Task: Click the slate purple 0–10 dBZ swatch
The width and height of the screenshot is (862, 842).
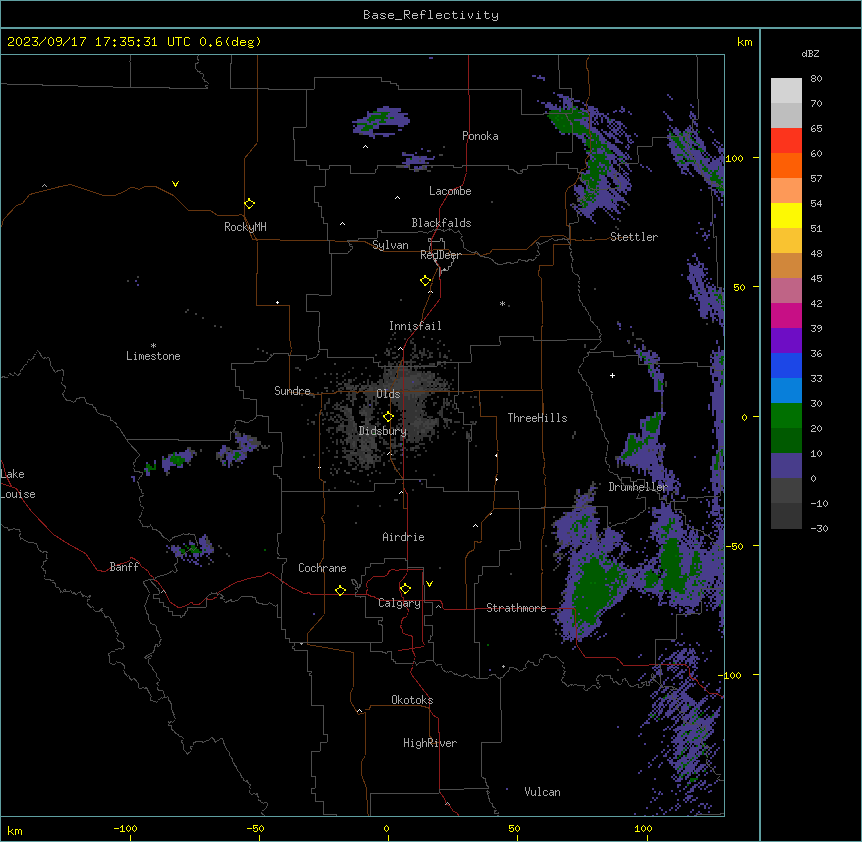Action: 786,466
